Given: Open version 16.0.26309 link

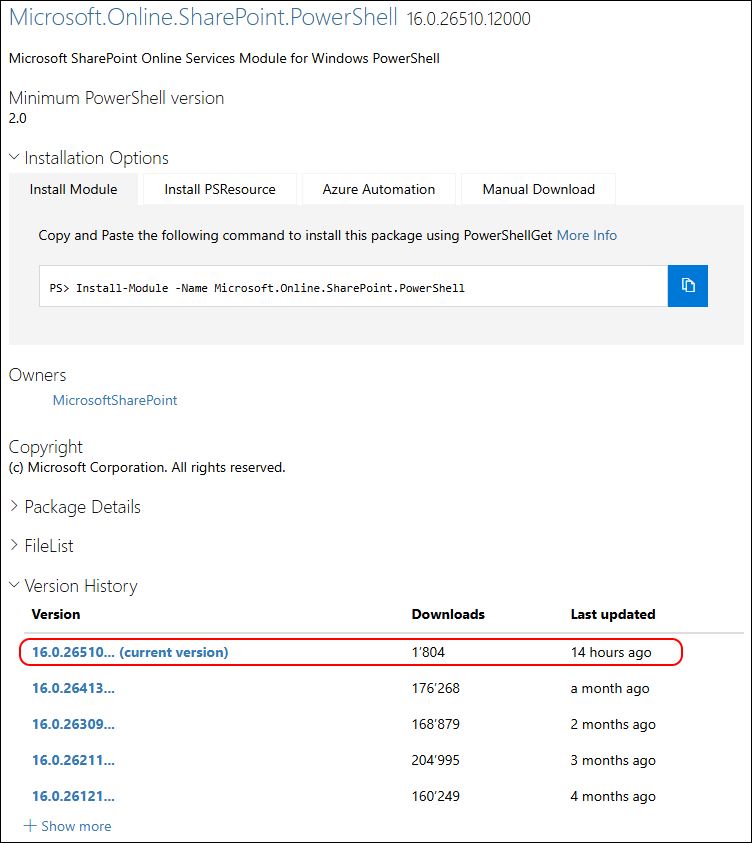Looking at the screenshot, I should pos(73,724).
